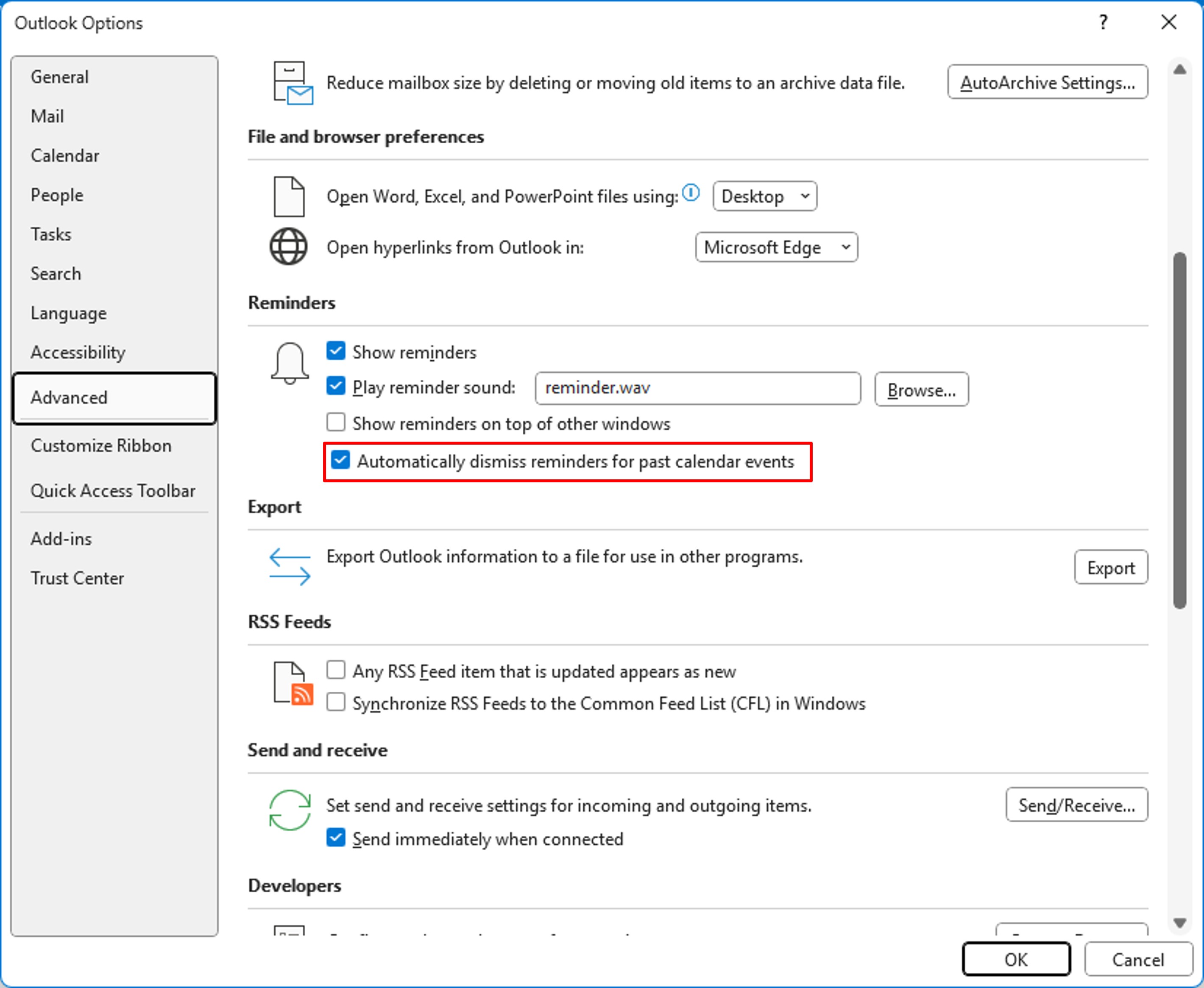
Task: Click the Export section heading
Action: (x=274, y=507)
